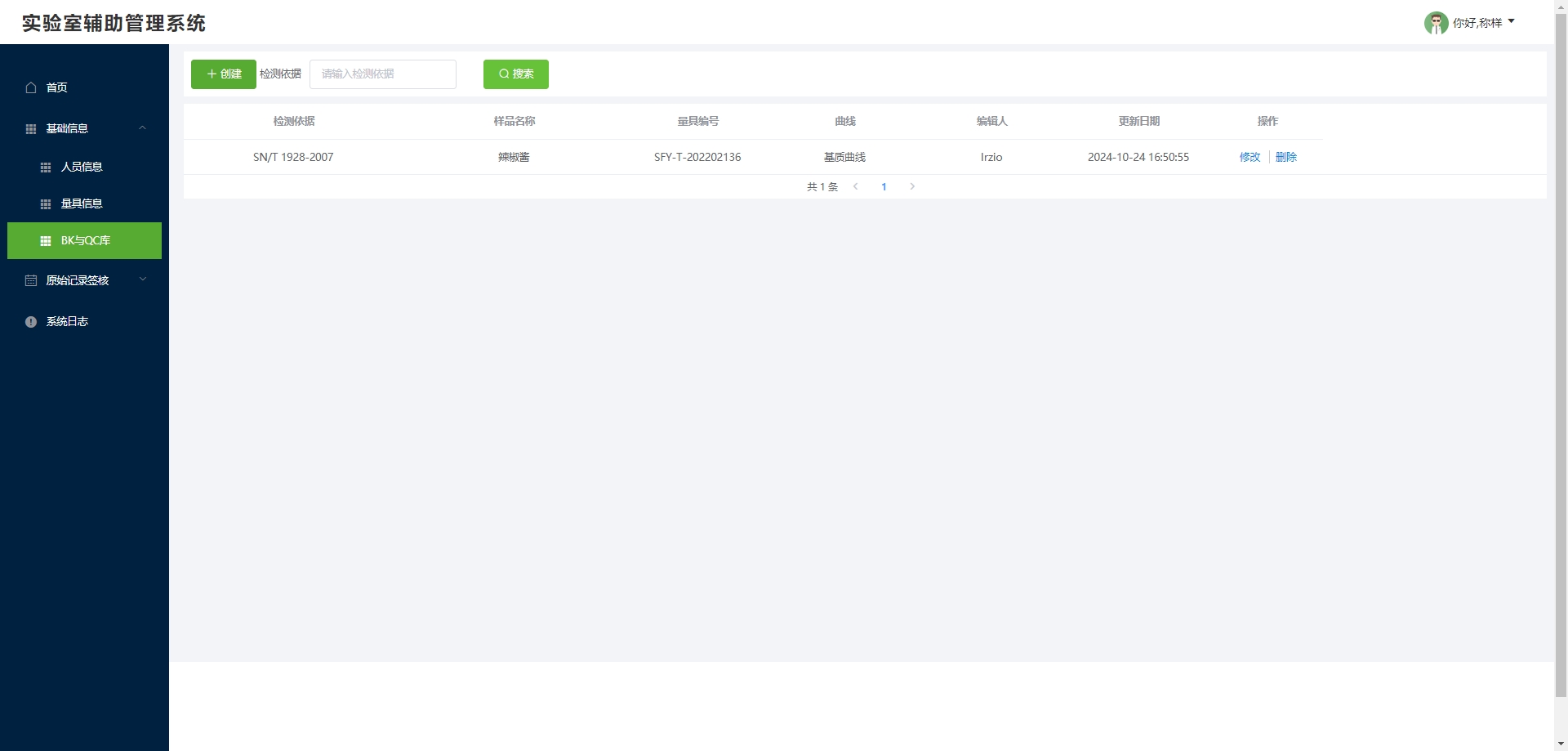The width and height of the screenshot is (1568, 751).
Task: Open the user account dropdown arrow
Action: pos(1511,22)
